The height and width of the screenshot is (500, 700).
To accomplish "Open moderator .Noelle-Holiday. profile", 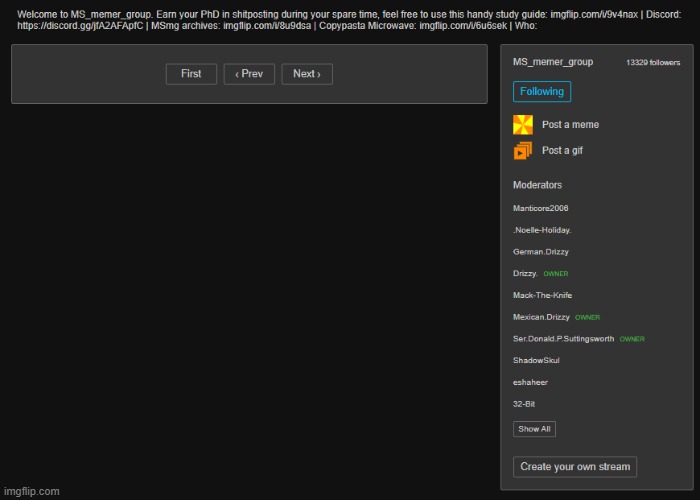I will (542, 230).
